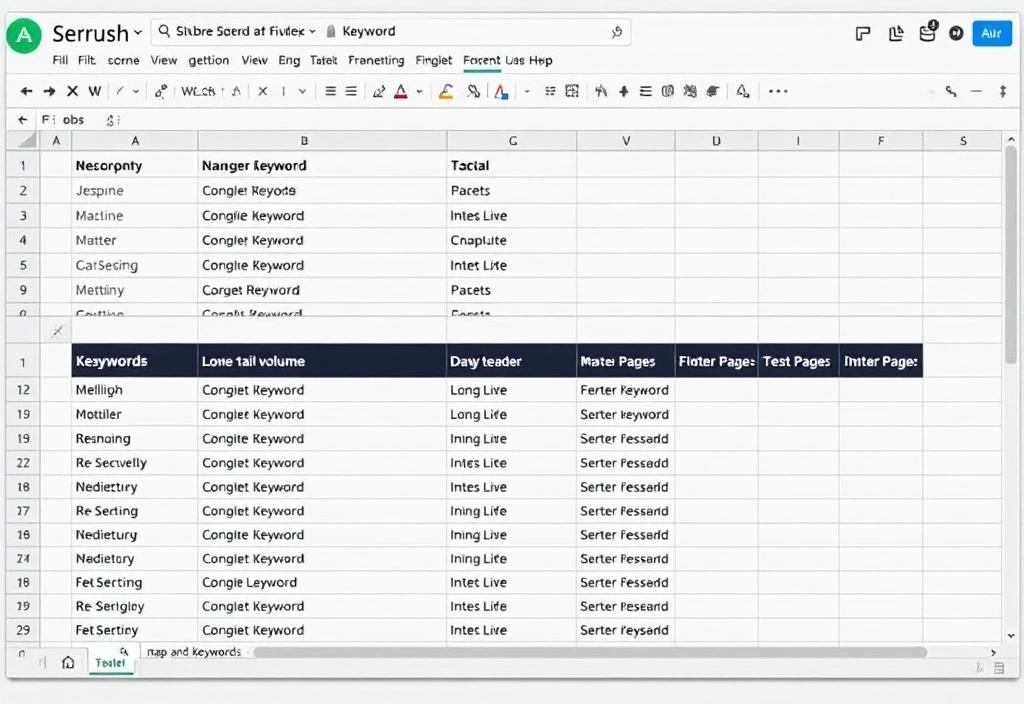
Task: Click the vertical scrollbar thumb
Action: click(x=1011, y=255)
